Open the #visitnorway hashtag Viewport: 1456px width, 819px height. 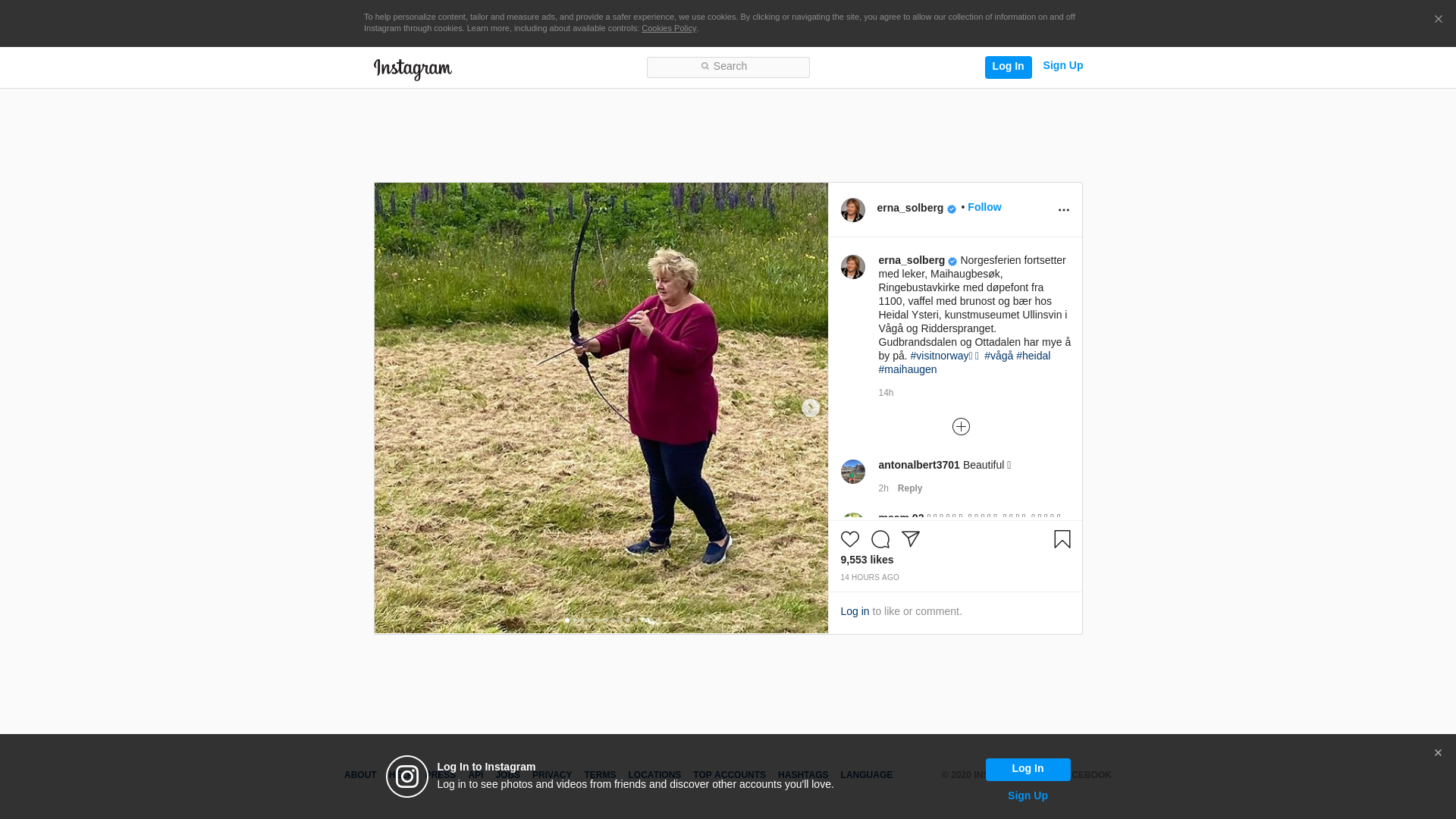click(944, 356)
